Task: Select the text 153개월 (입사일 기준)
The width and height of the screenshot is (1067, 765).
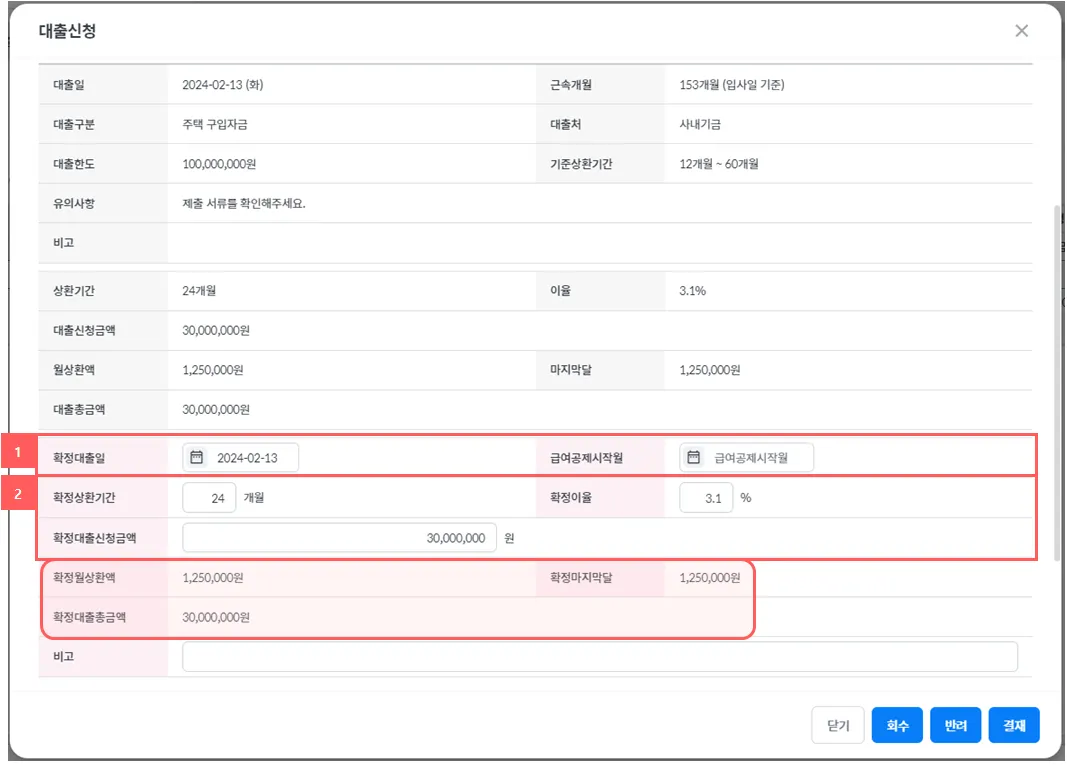Action: (732, 85)
